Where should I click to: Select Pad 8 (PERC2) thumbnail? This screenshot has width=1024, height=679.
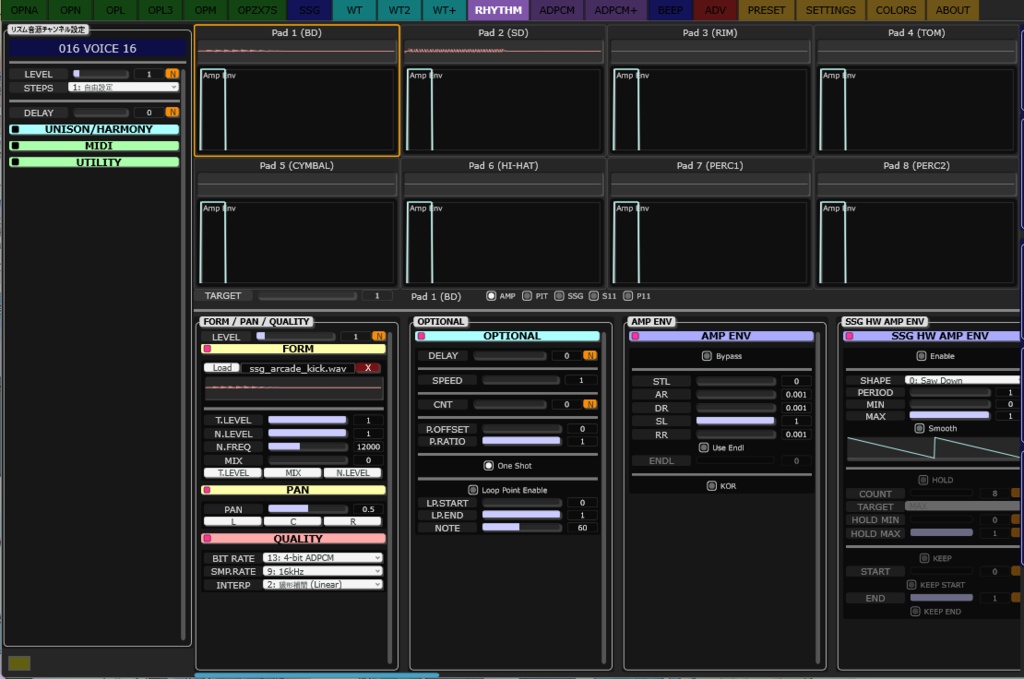click(917, 223)
